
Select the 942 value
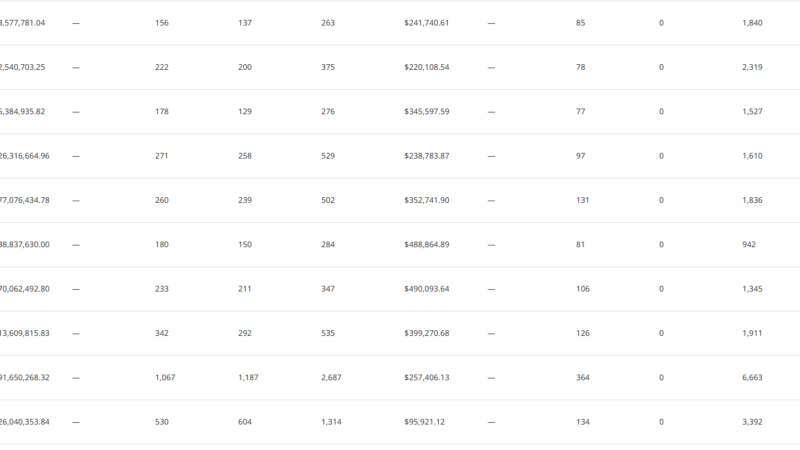(x=749, y=245)
